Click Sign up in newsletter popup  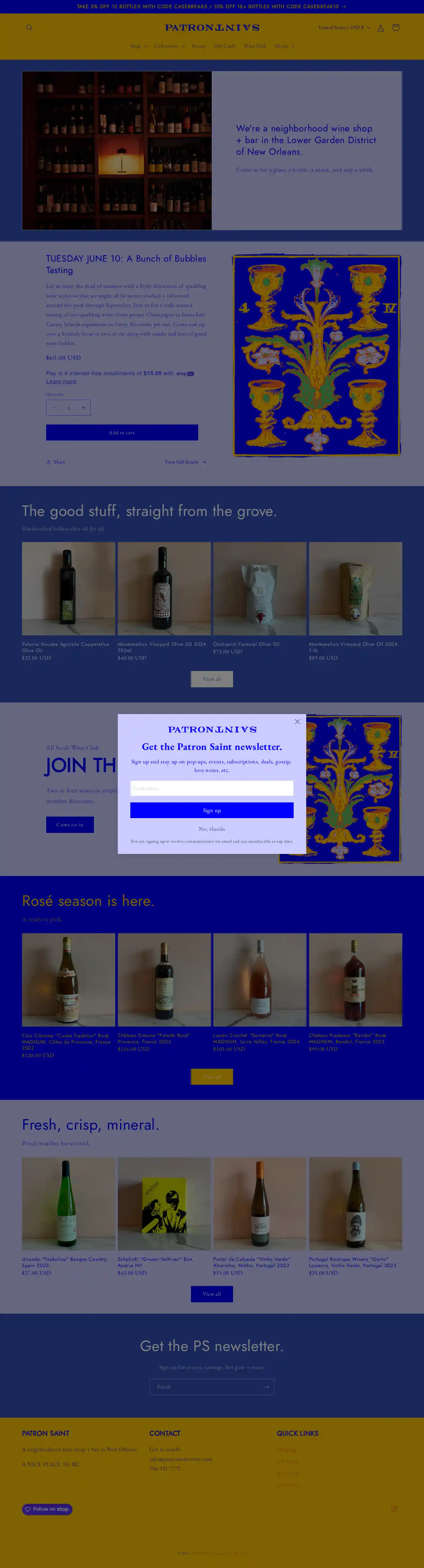[212, 810]
